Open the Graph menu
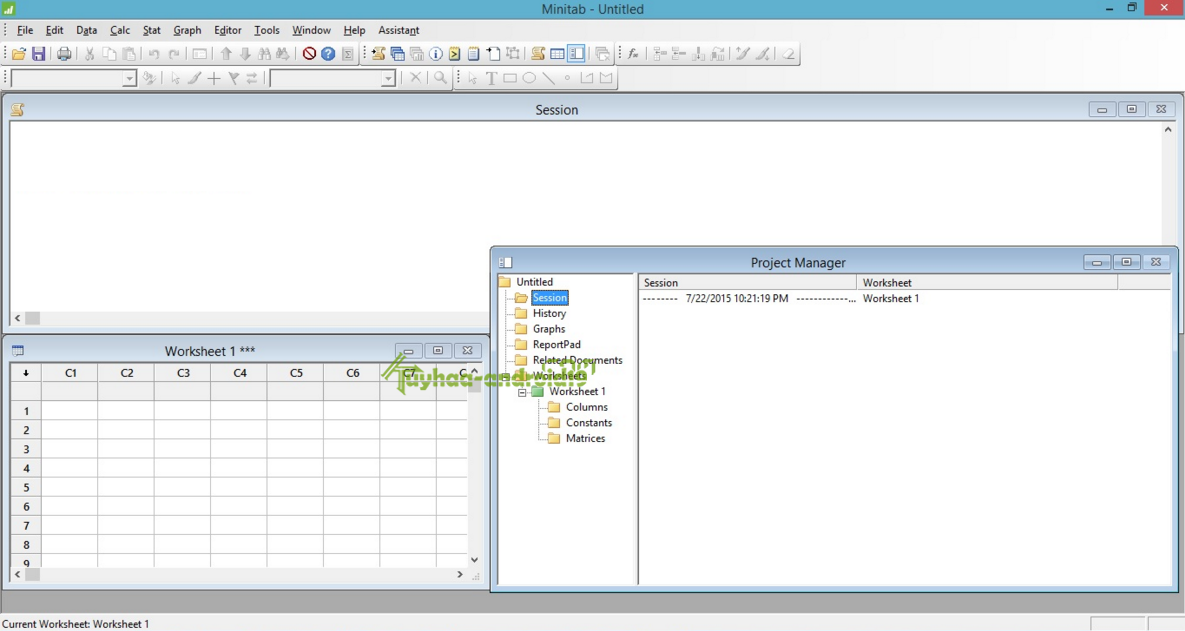Viewport: 1185px width, 631px height. [x=187, y=30]
